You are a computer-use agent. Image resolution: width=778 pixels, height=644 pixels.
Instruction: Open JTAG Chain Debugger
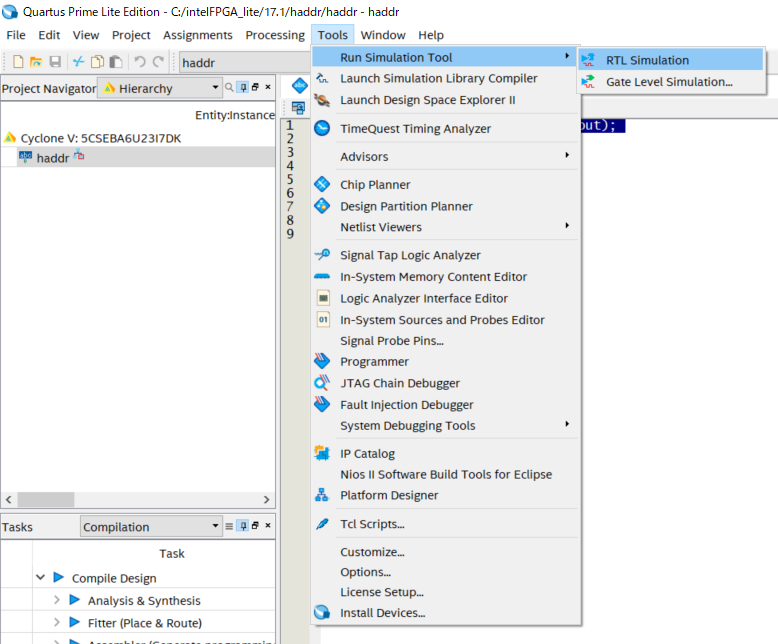point(445,383)
